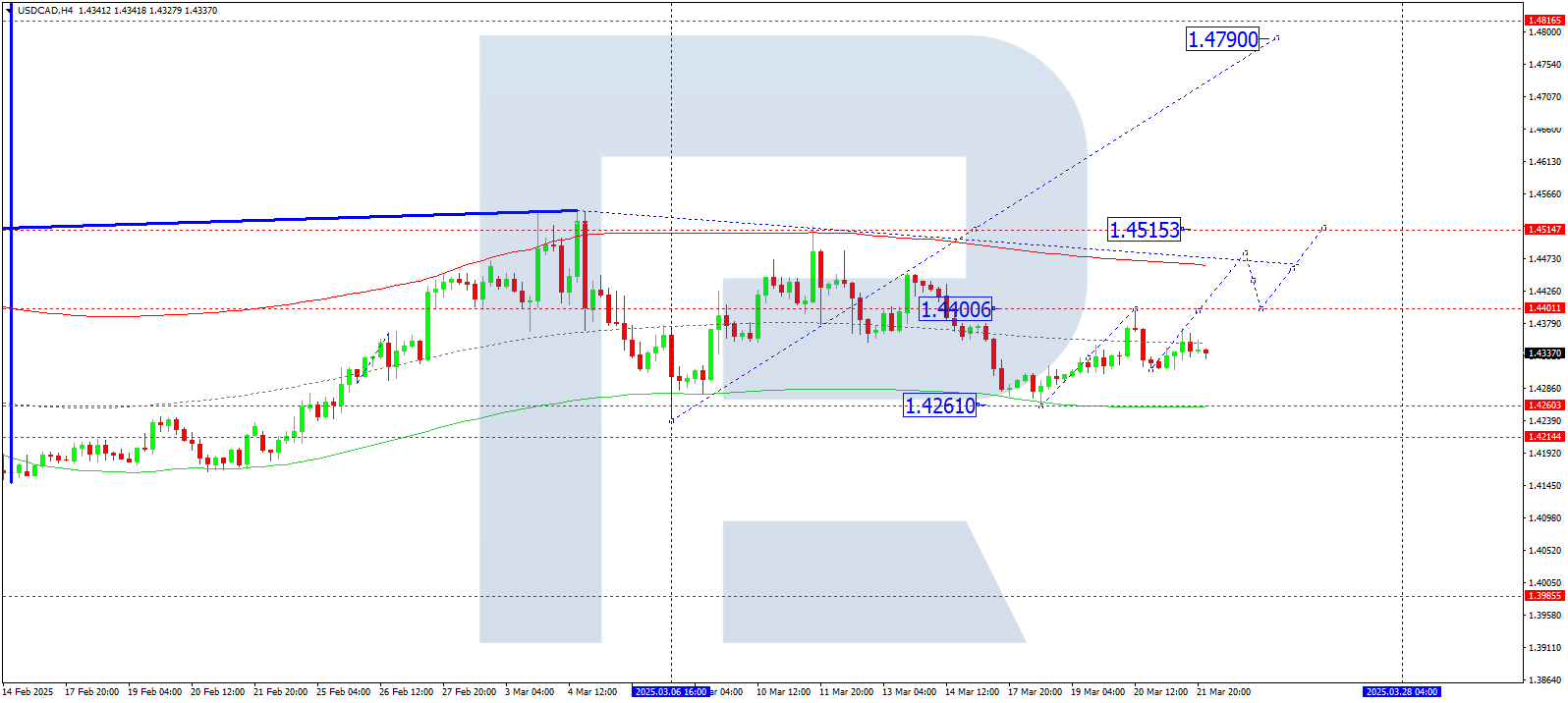Click the 10 Mar 12:00 date label
Screen dimensions: 1568x703
coord(783,692)
